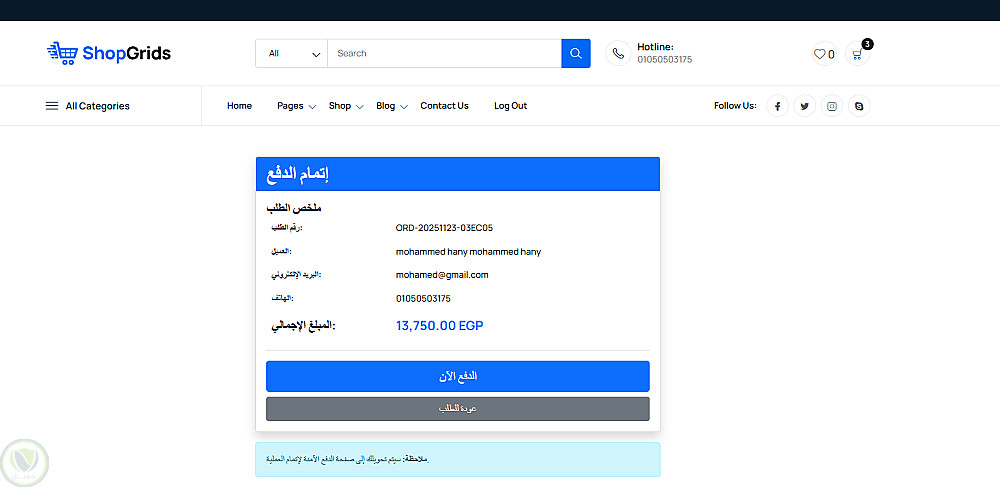The image size is (1000, 487).
Task: Click total amount 13,750.00 EGP
Action: point(439,326)
